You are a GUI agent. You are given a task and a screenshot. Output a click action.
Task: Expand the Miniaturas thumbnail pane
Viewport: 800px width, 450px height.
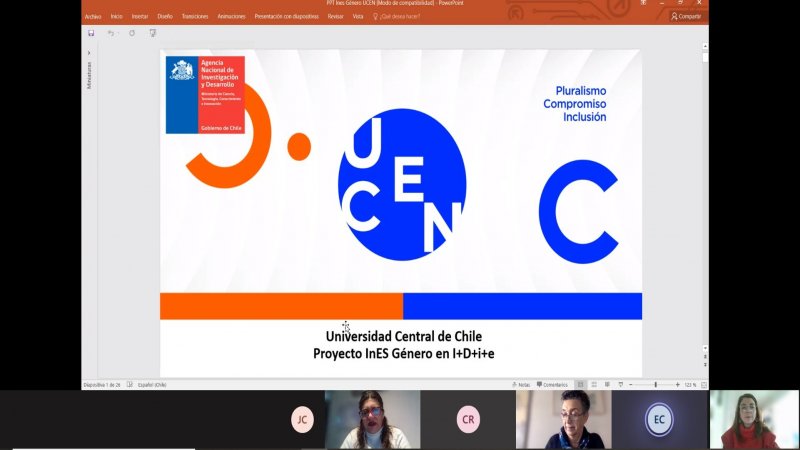click(89, 53)
